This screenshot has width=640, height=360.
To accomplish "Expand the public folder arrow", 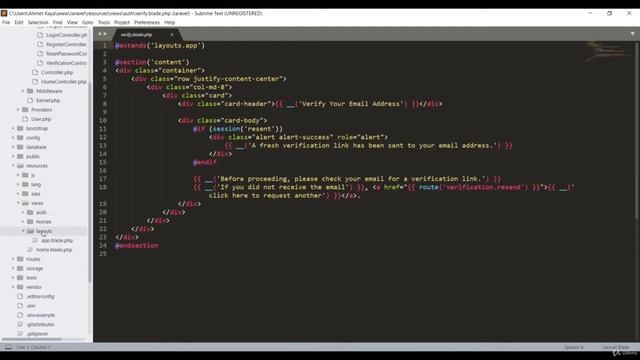I will (x=13, y=156).
